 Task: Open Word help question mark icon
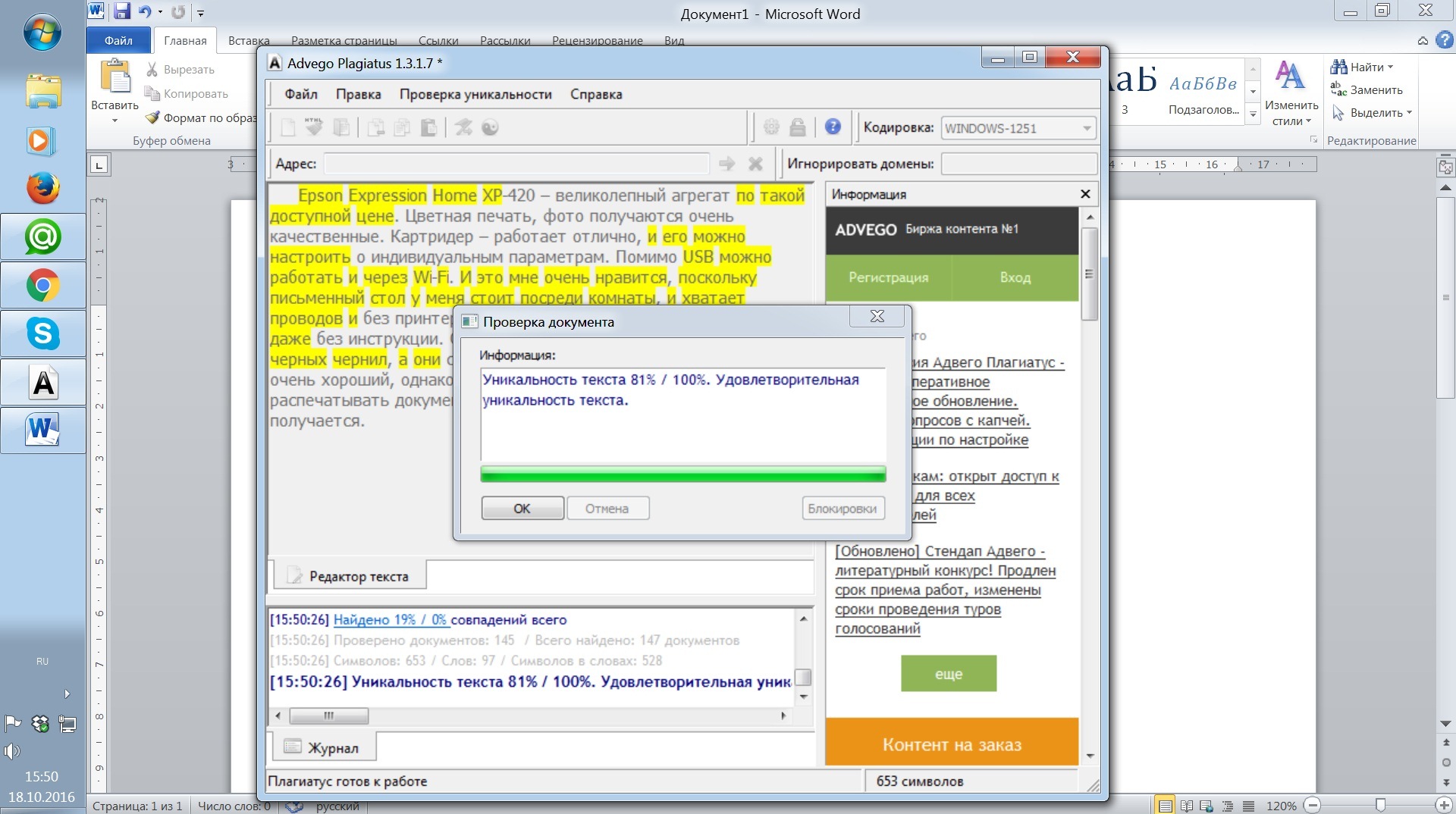1445,40
